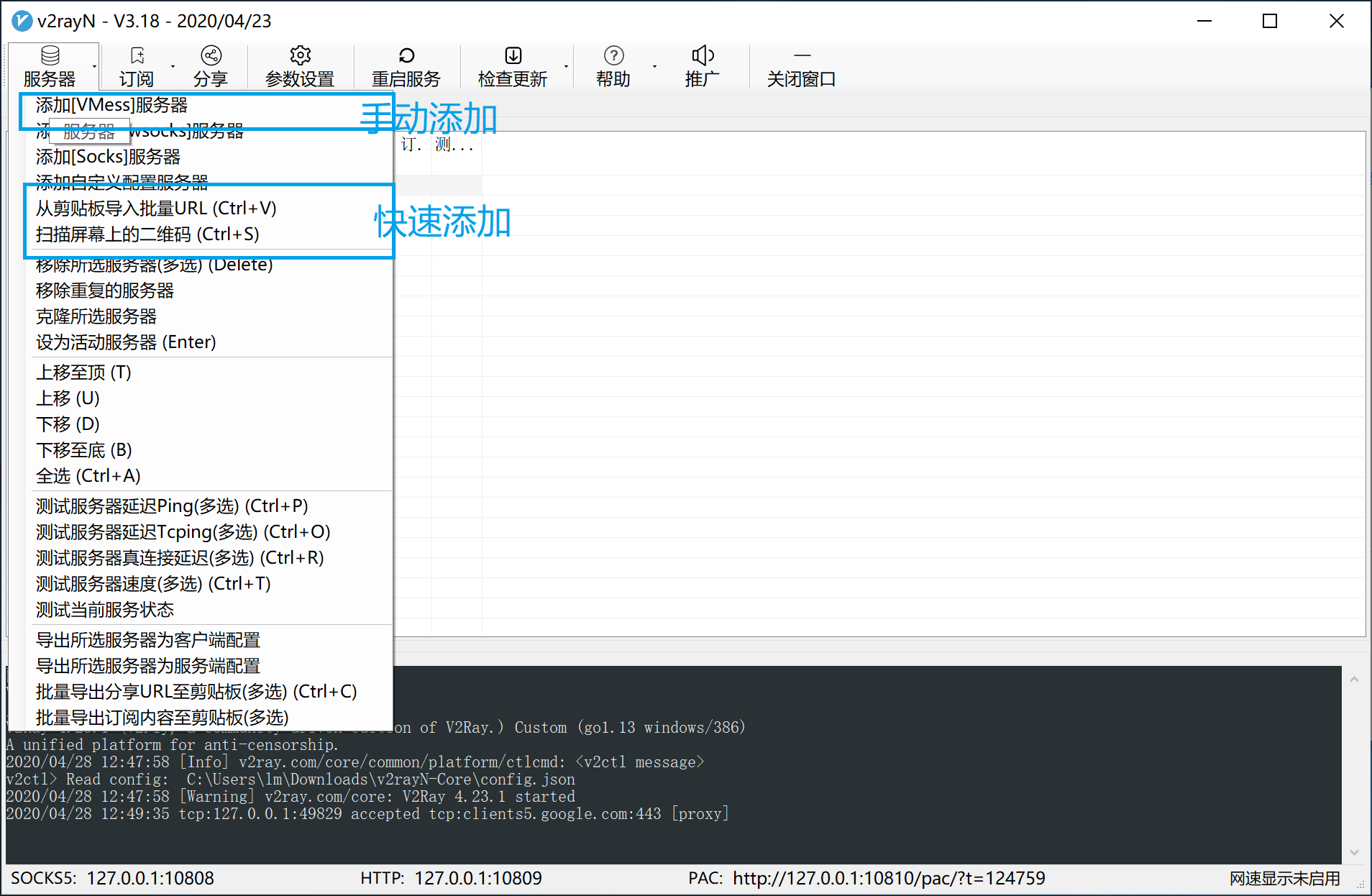Select 上移 (U) menu entry

[68, 398]
